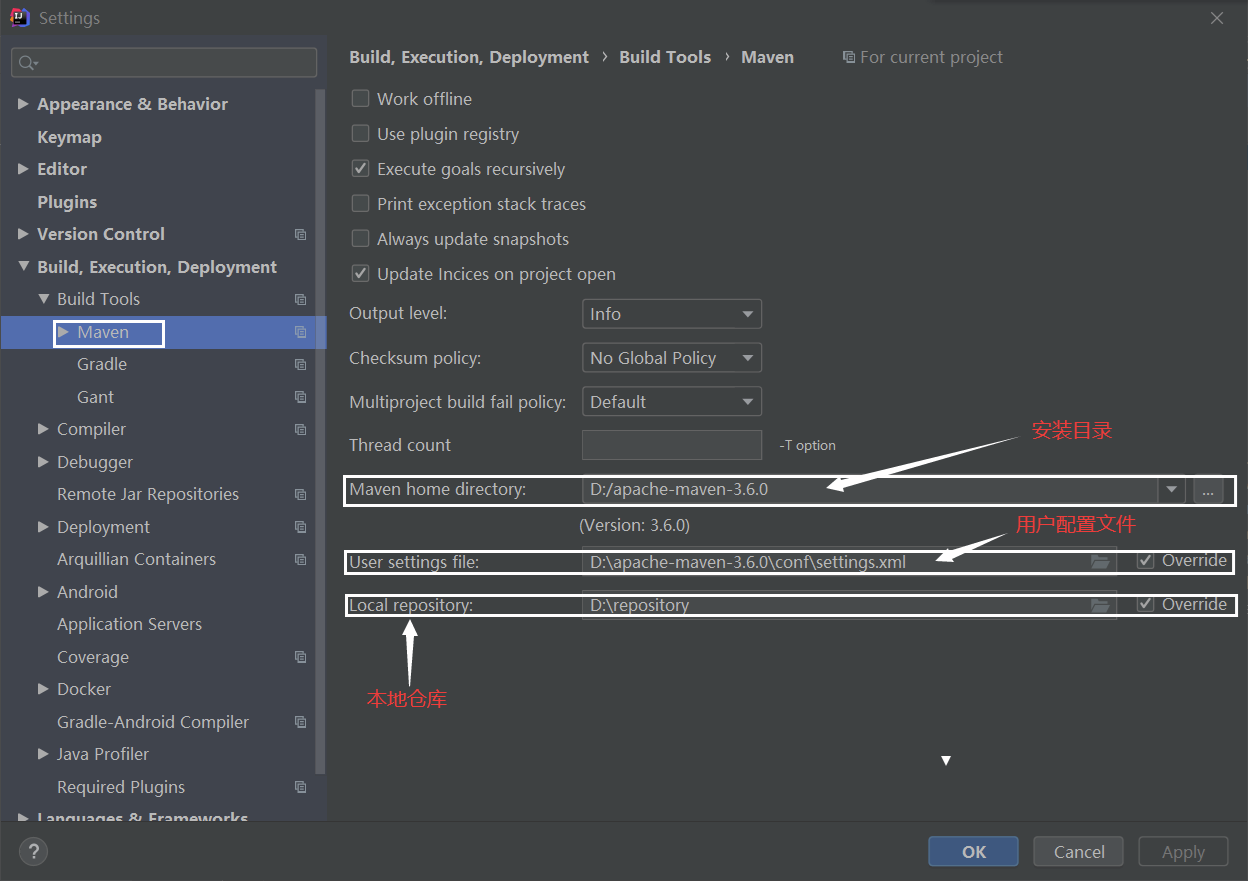This screenshot has height=881, width=1248.
Task: Expand the Docker node
Action: click(x=43, y=689)
